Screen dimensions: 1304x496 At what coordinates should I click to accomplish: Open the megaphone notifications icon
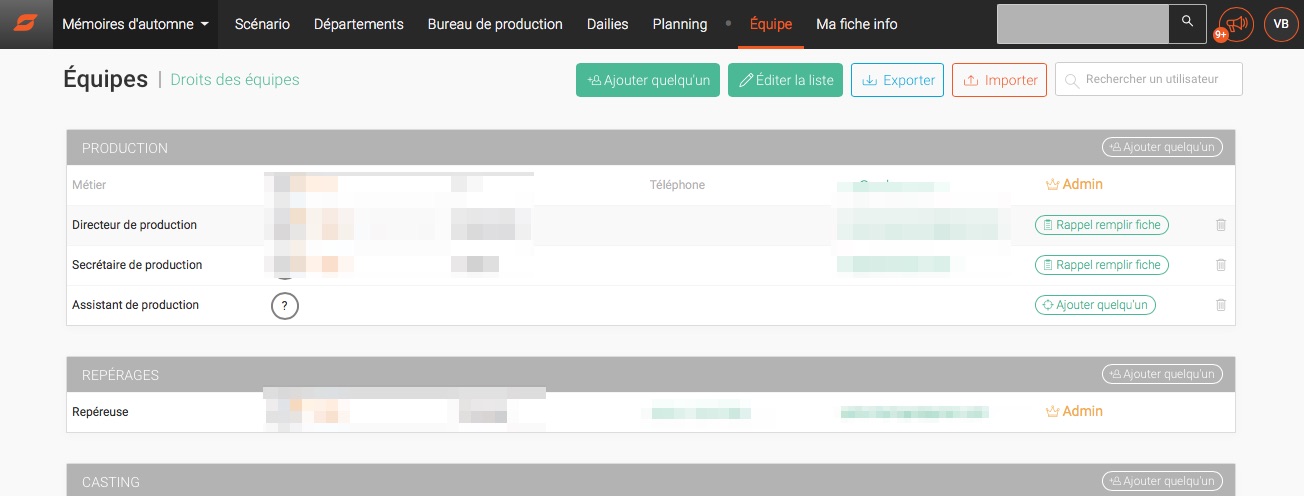coord(1236,24)
